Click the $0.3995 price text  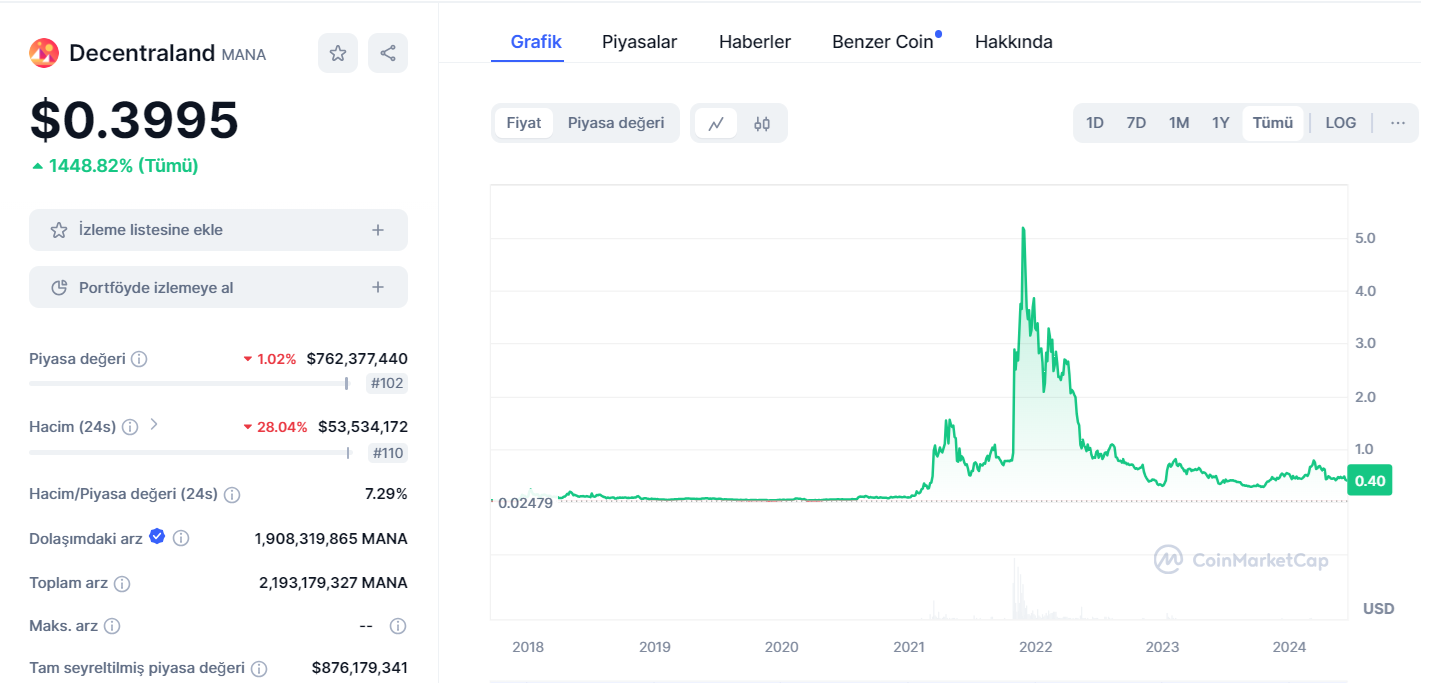[x=134, y=120]
